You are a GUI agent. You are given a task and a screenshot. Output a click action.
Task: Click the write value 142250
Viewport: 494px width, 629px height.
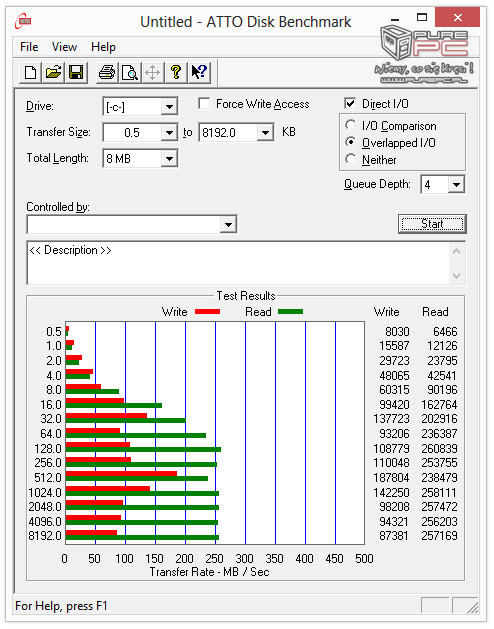[x=391, y=493]
